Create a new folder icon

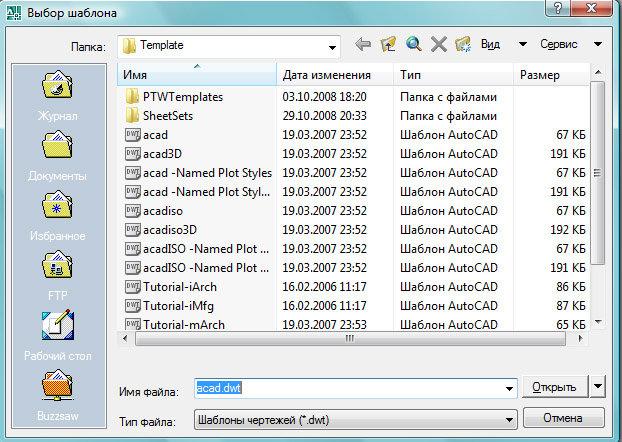(463, 44)
